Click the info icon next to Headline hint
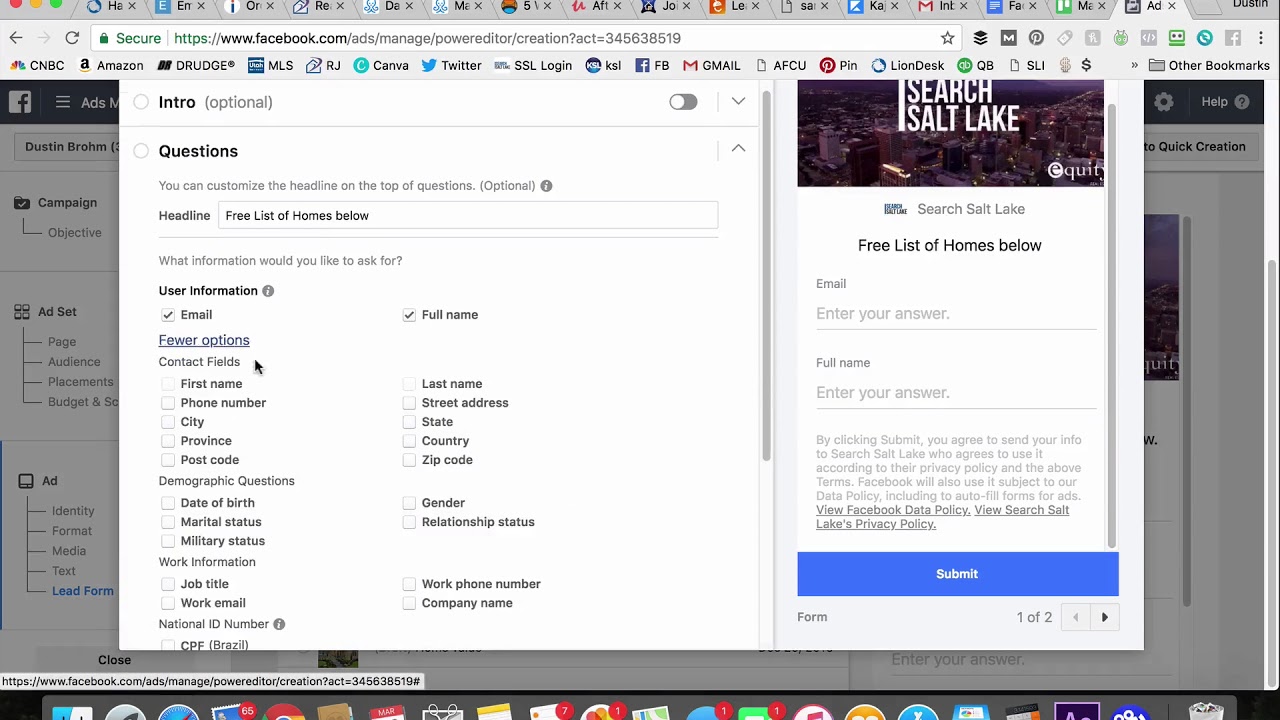Viewport: 1280px width, 720px height. click(x=546, y=186)
